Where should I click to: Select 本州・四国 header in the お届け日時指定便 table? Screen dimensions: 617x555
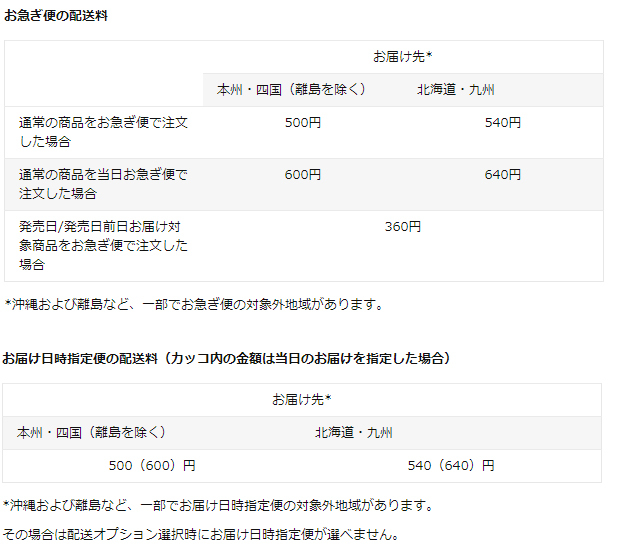click(x=91, y=433)
